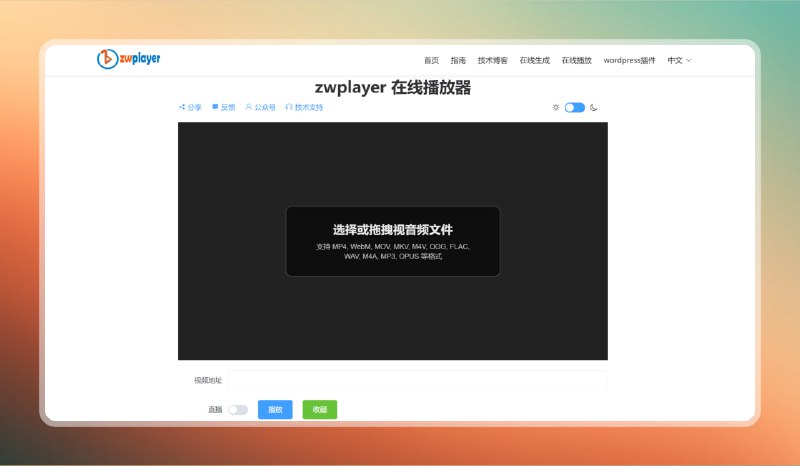Open the 技术支持 support link

pos(304,107)
